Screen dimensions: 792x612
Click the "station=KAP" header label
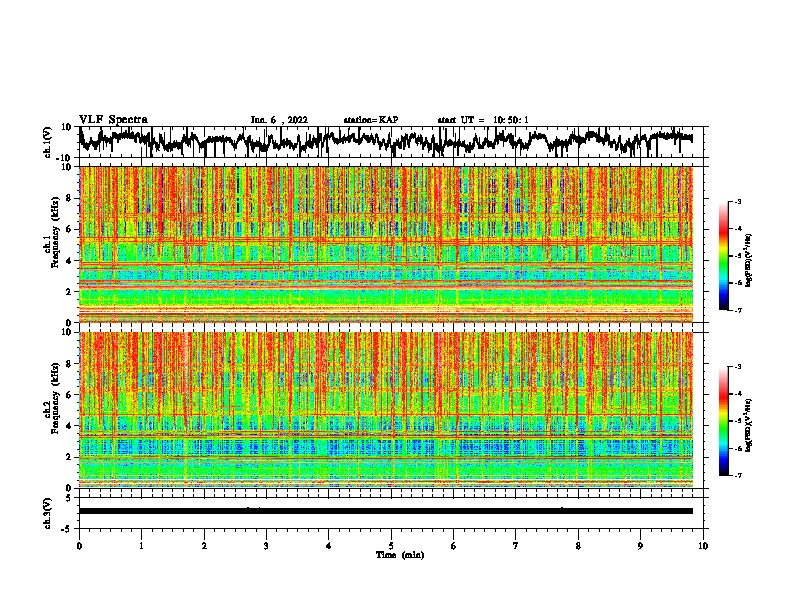[x=371, y=120]
